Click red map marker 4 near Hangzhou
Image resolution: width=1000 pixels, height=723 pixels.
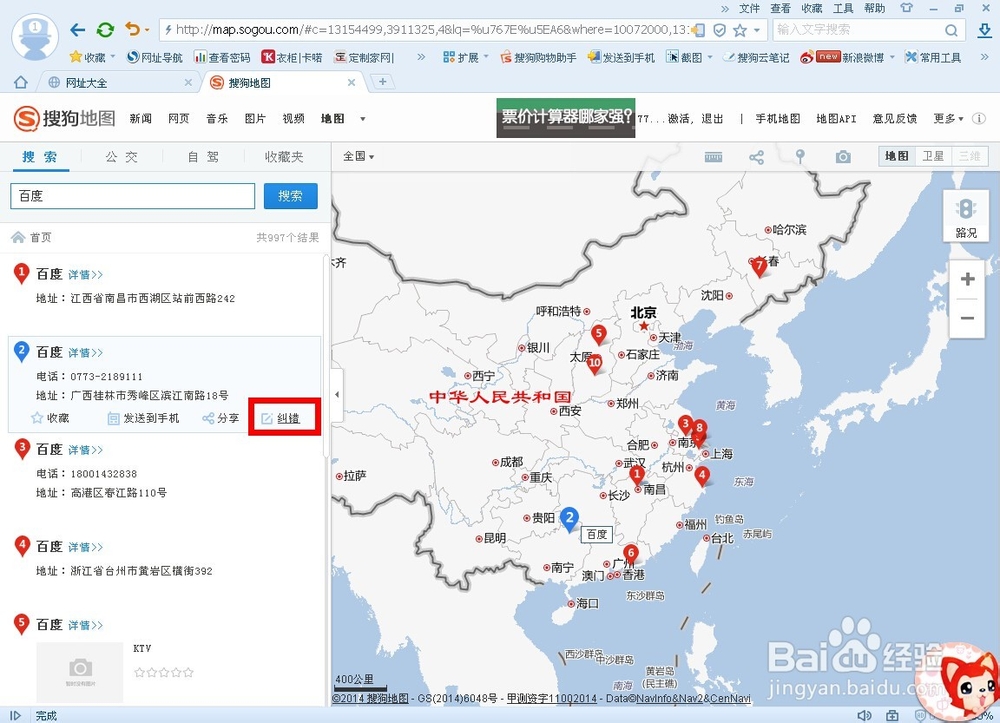tap(702, 477)
